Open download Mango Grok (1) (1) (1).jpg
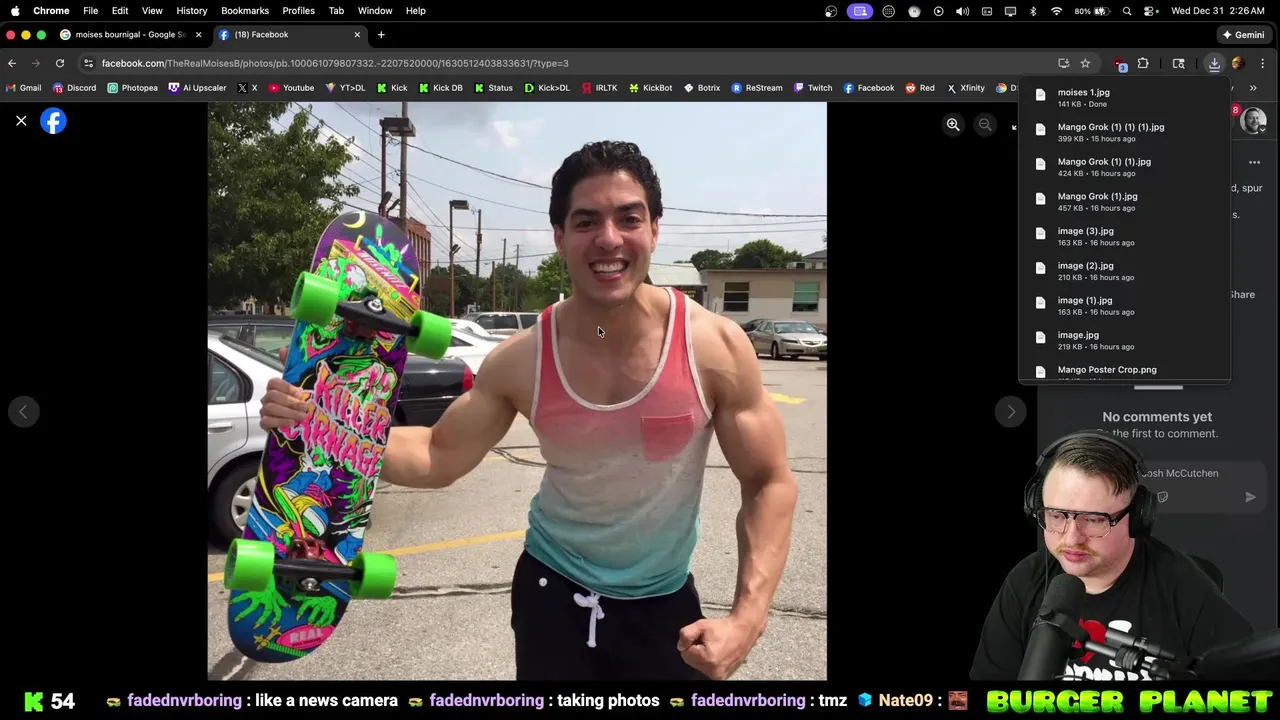Screen dimensions: 1280x720 pos(1124,133)
